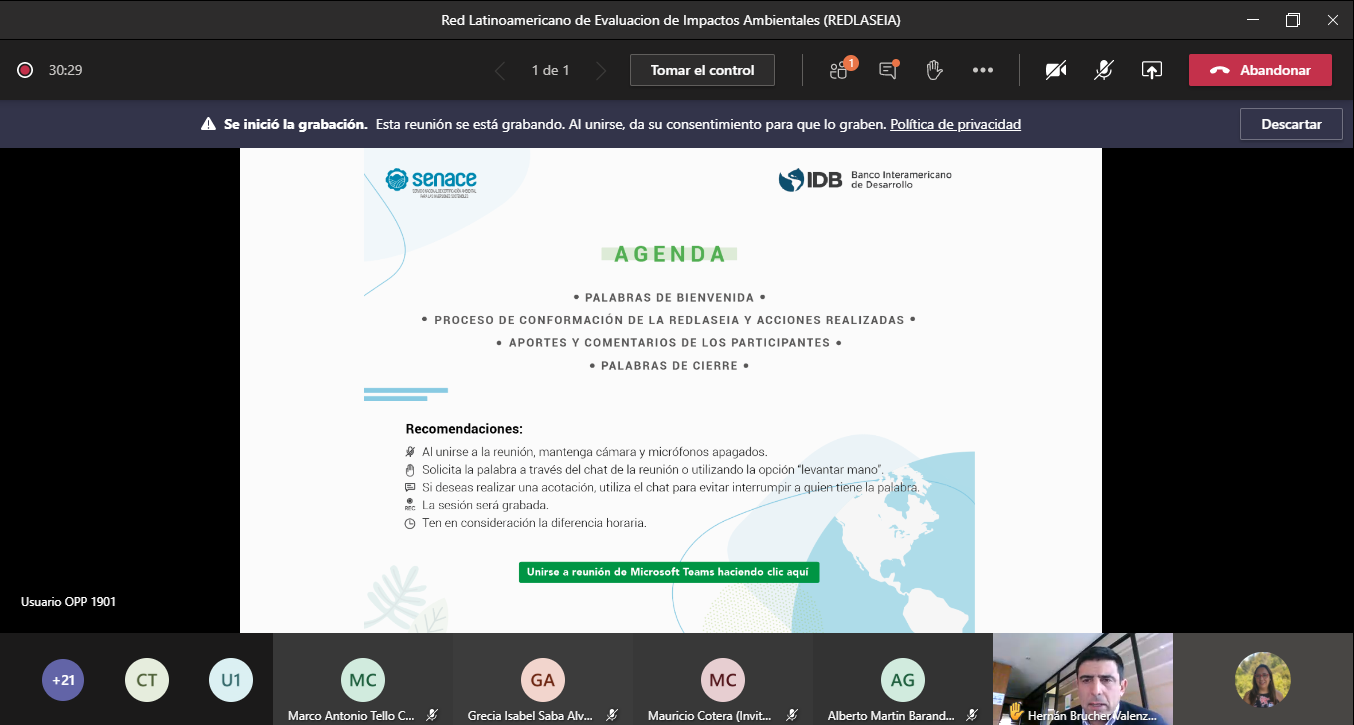Open more actions ellipsis menu
Viewport: 1354px width, 725px height.
[x=982, y=70]
